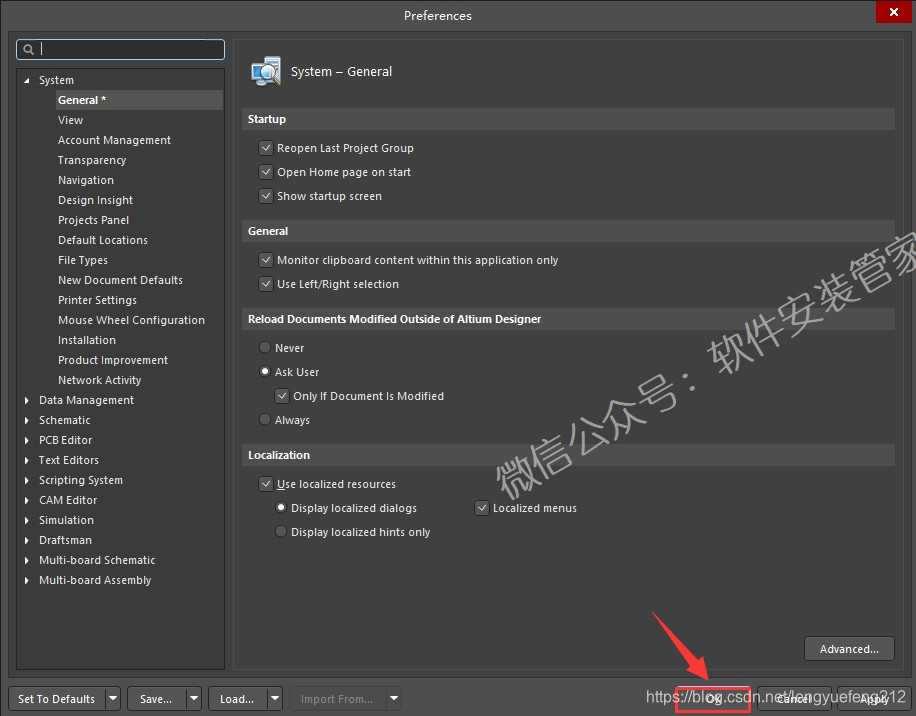This screenshot has height=716, width=916.
Task: Select General under System
Action: (x=139, y=100)
